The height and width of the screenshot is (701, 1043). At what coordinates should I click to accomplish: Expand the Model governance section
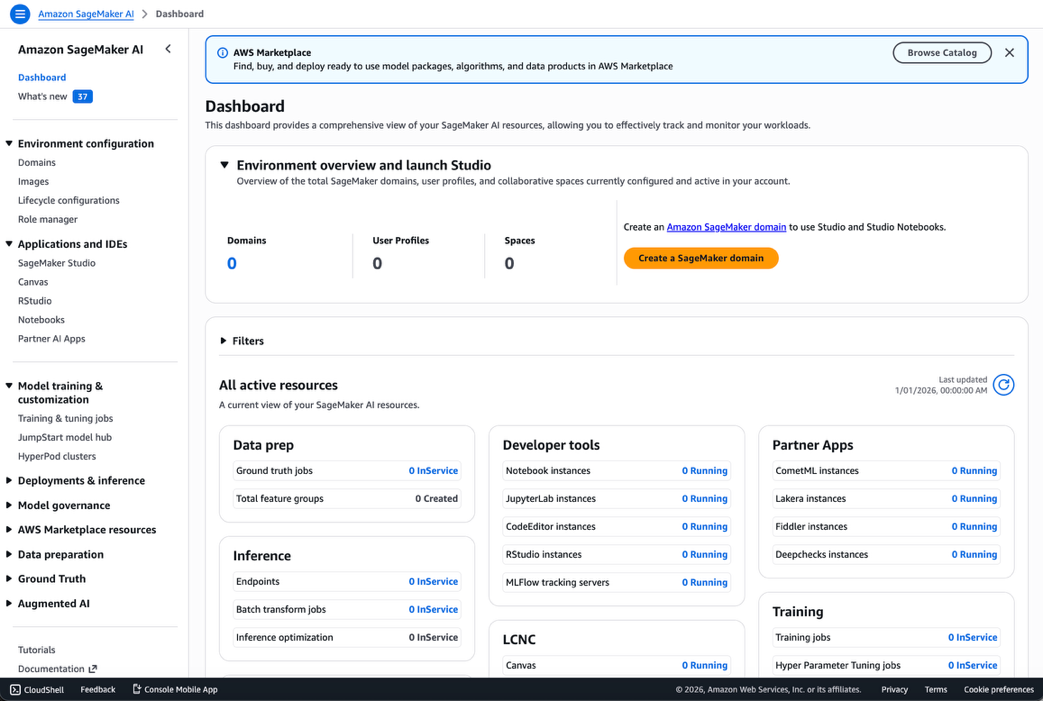(9, 505)
